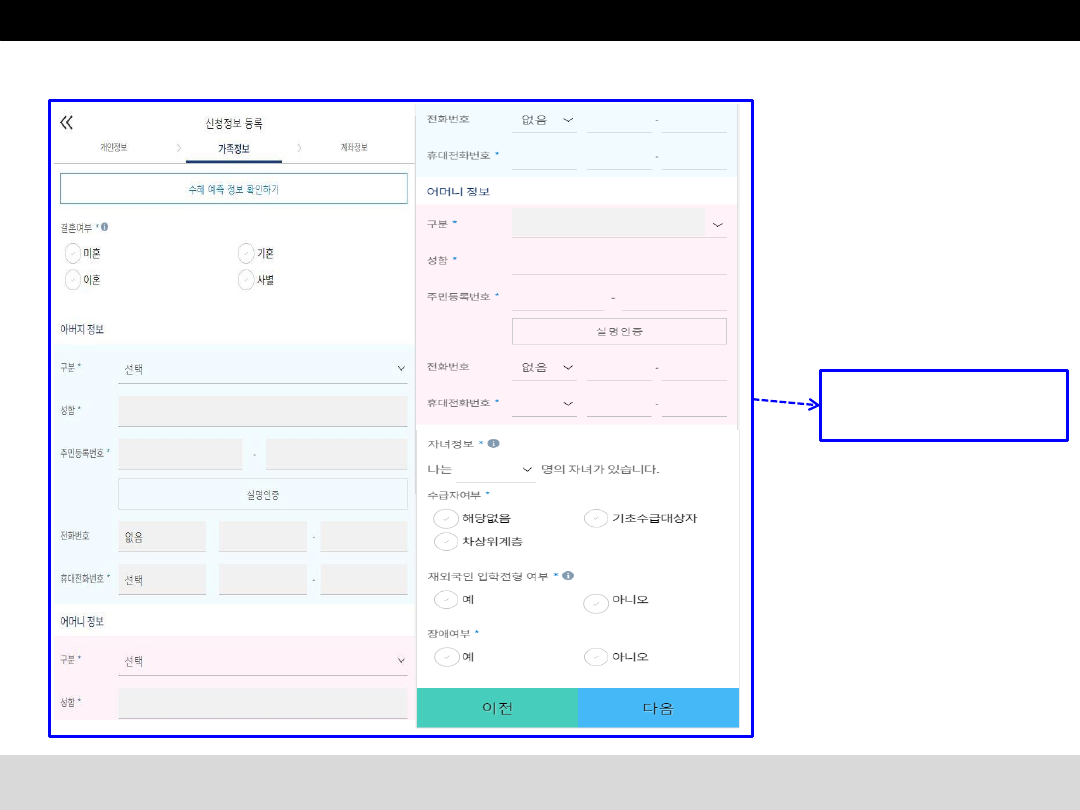Click the 수혜 예측 정보 확인하기 button
This screenshot has height=810, width=1080.
(234, 188)
